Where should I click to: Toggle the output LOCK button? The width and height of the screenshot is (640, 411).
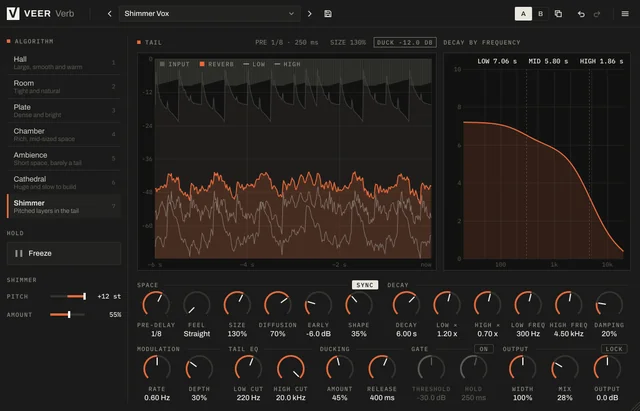point(614,349)
